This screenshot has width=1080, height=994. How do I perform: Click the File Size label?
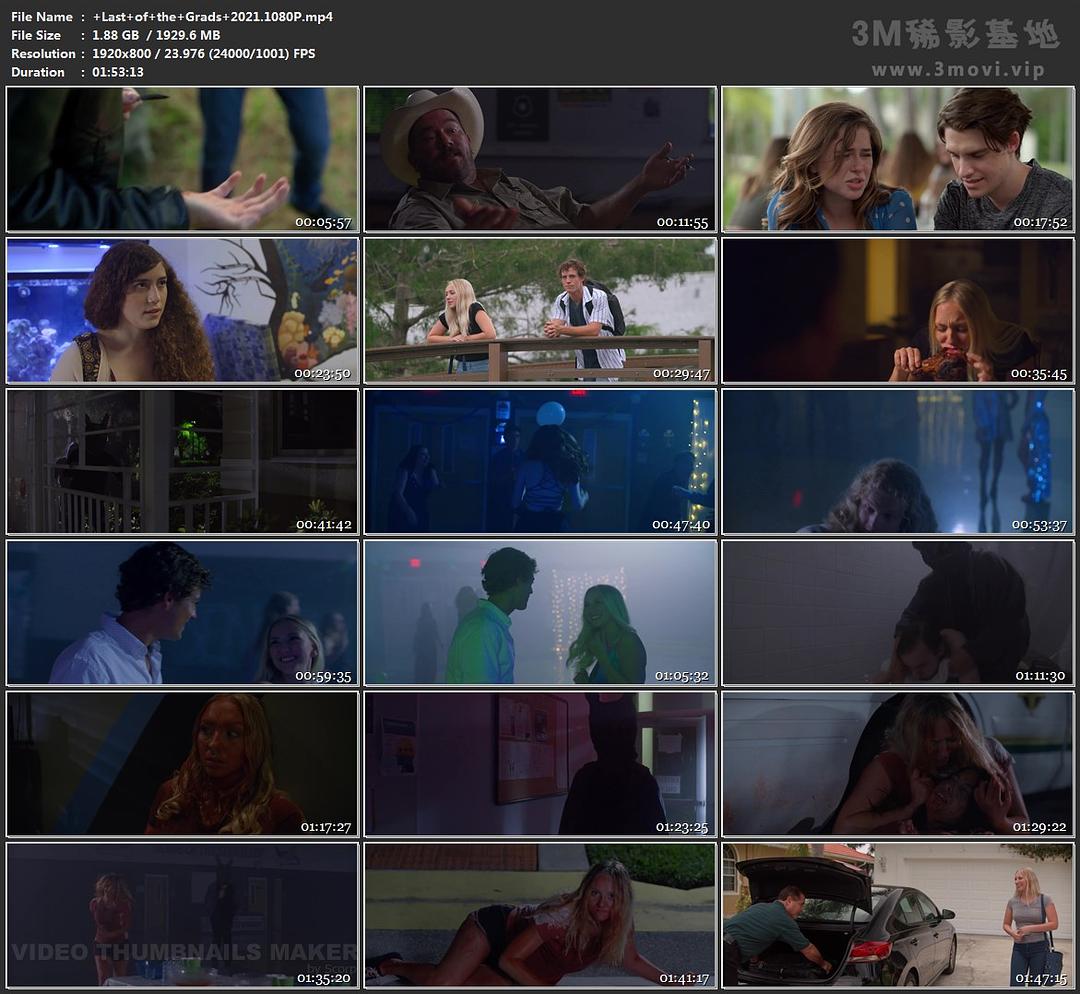click(x=36, y=35)
